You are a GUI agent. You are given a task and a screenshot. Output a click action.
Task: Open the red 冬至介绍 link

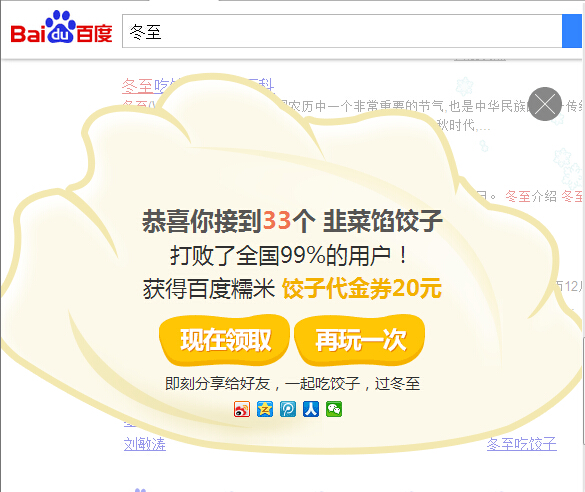point(531,196)
